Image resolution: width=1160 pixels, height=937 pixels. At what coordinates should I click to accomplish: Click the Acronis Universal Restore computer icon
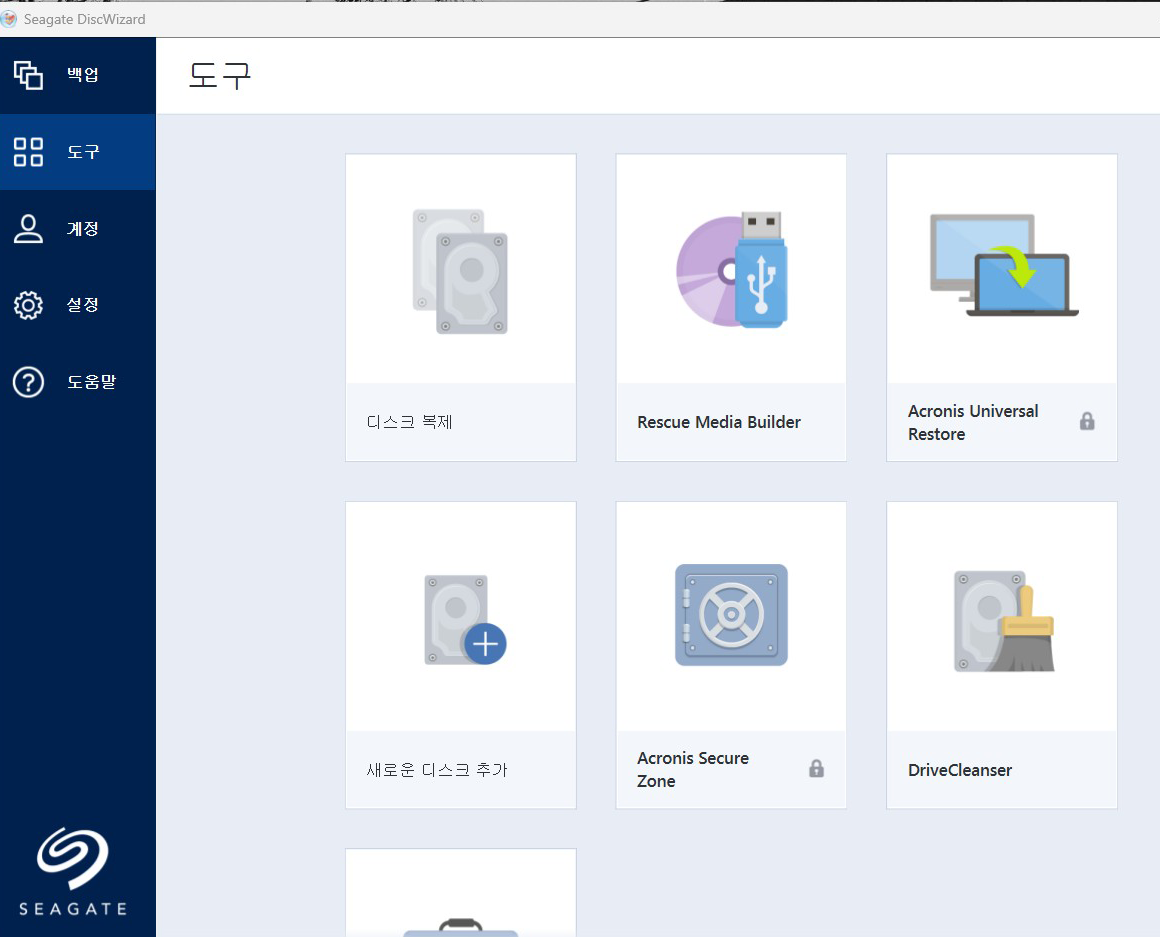point(1003,265)
